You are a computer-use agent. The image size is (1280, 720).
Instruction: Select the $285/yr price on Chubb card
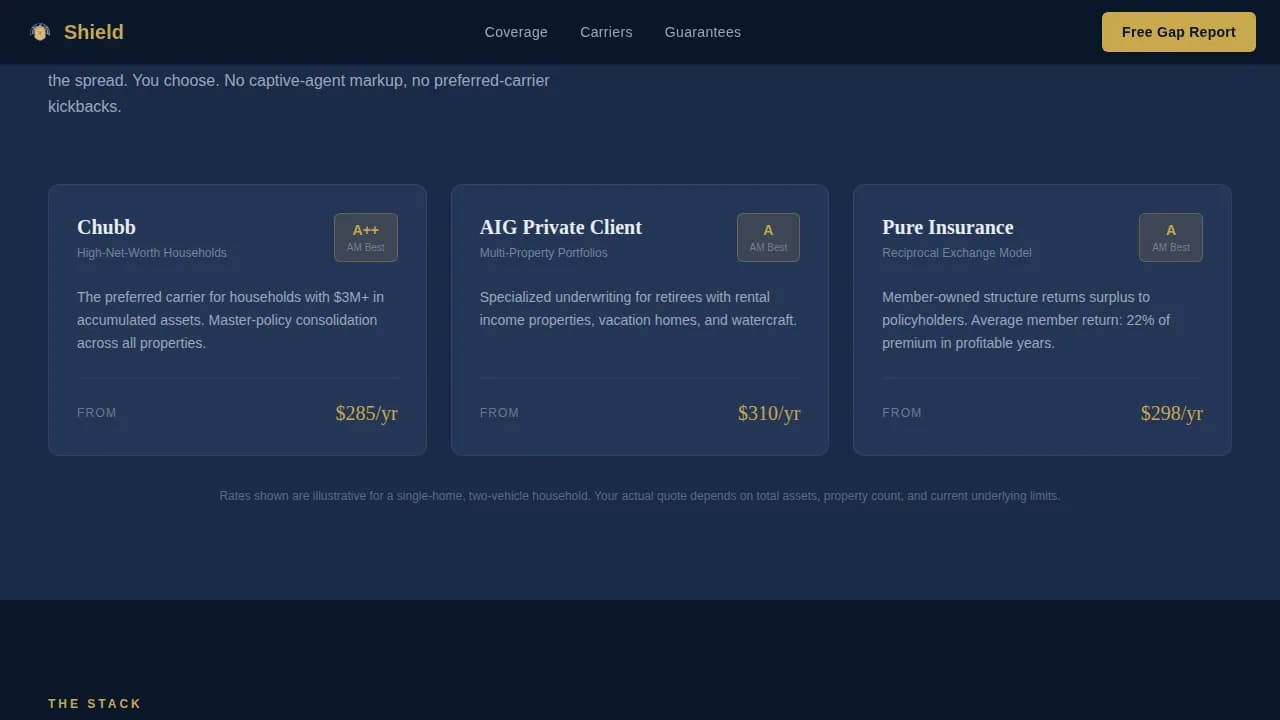(367, 413)
